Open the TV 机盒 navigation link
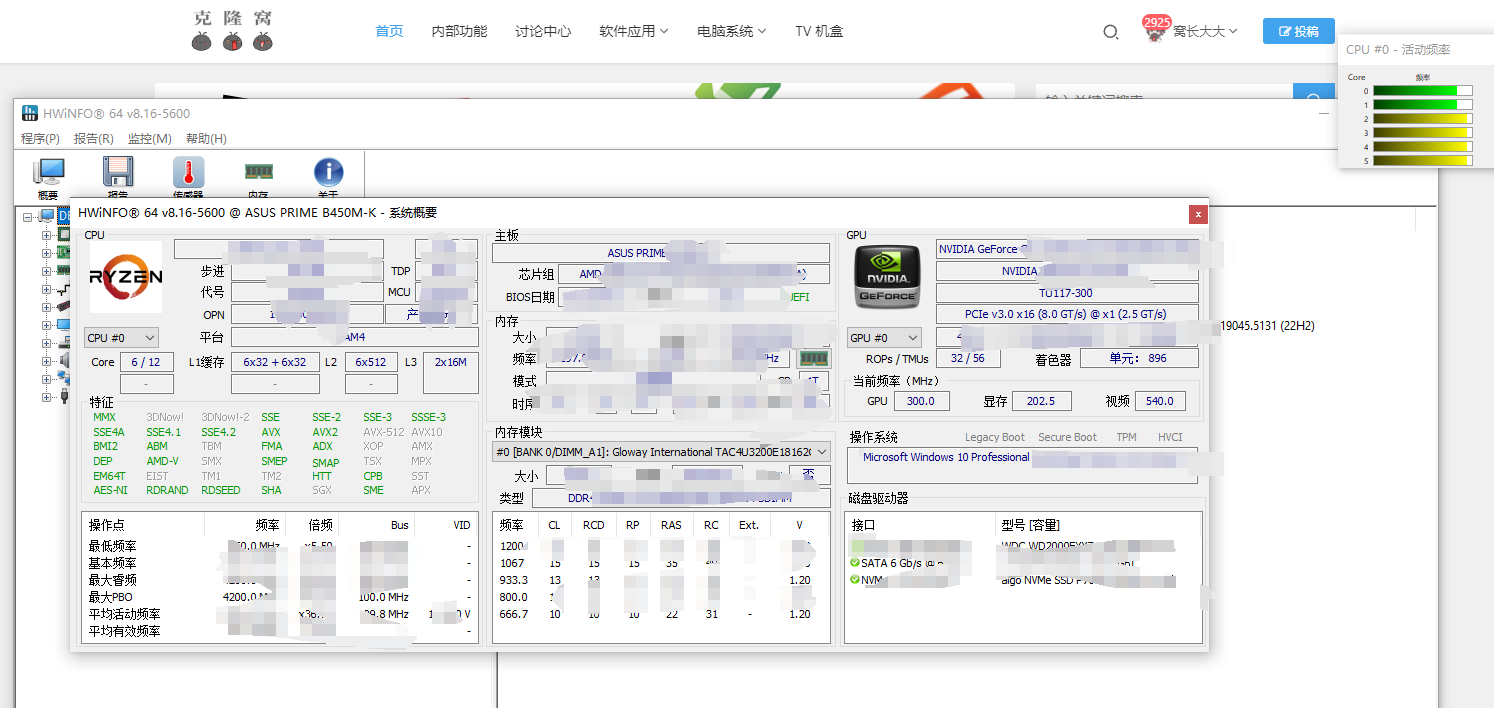Image resolution: width=1494 pixels, height=708 pixels. click(819, 31)
